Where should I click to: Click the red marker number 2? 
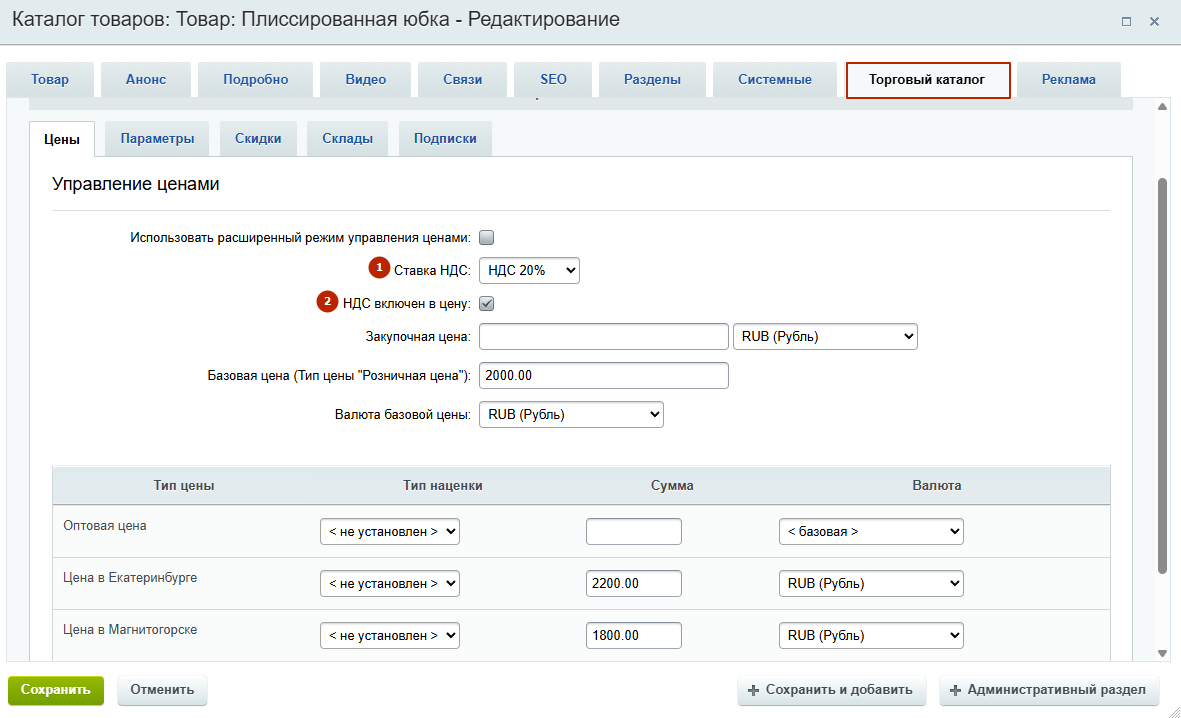click(328, 301)
